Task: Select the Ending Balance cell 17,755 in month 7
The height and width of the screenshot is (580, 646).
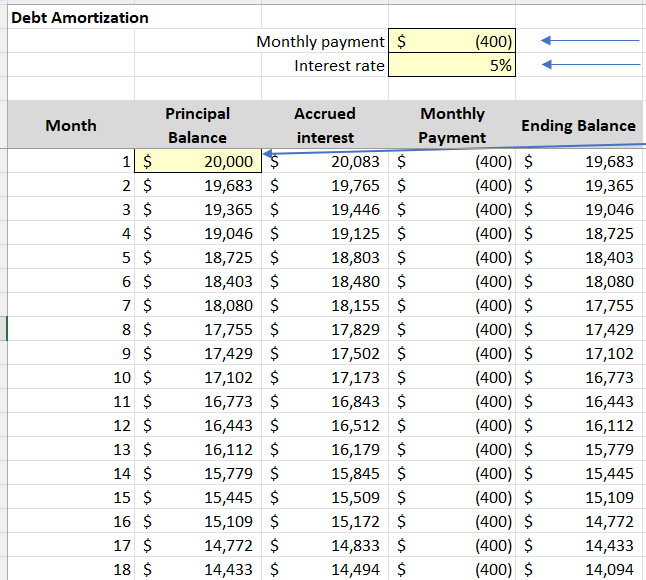Action: (578, 305)
